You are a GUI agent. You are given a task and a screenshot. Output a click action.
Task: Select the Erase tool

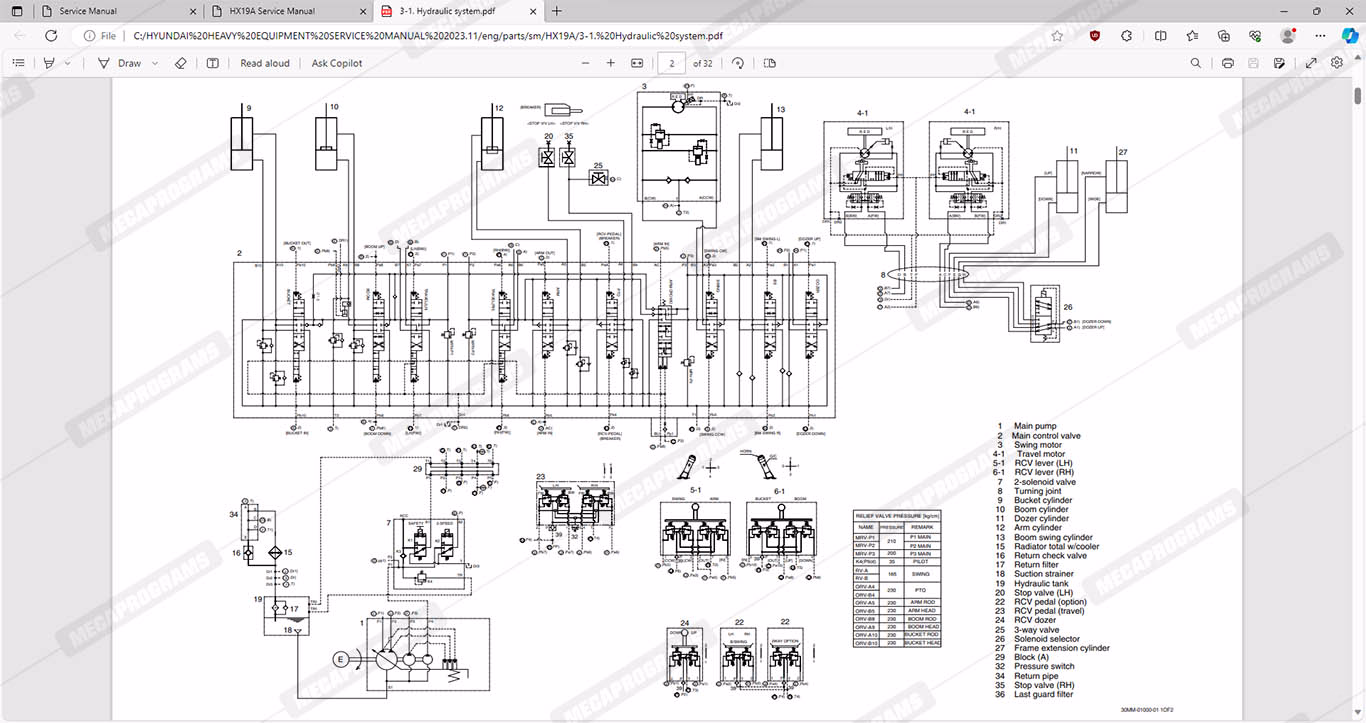tap(181, 63)
